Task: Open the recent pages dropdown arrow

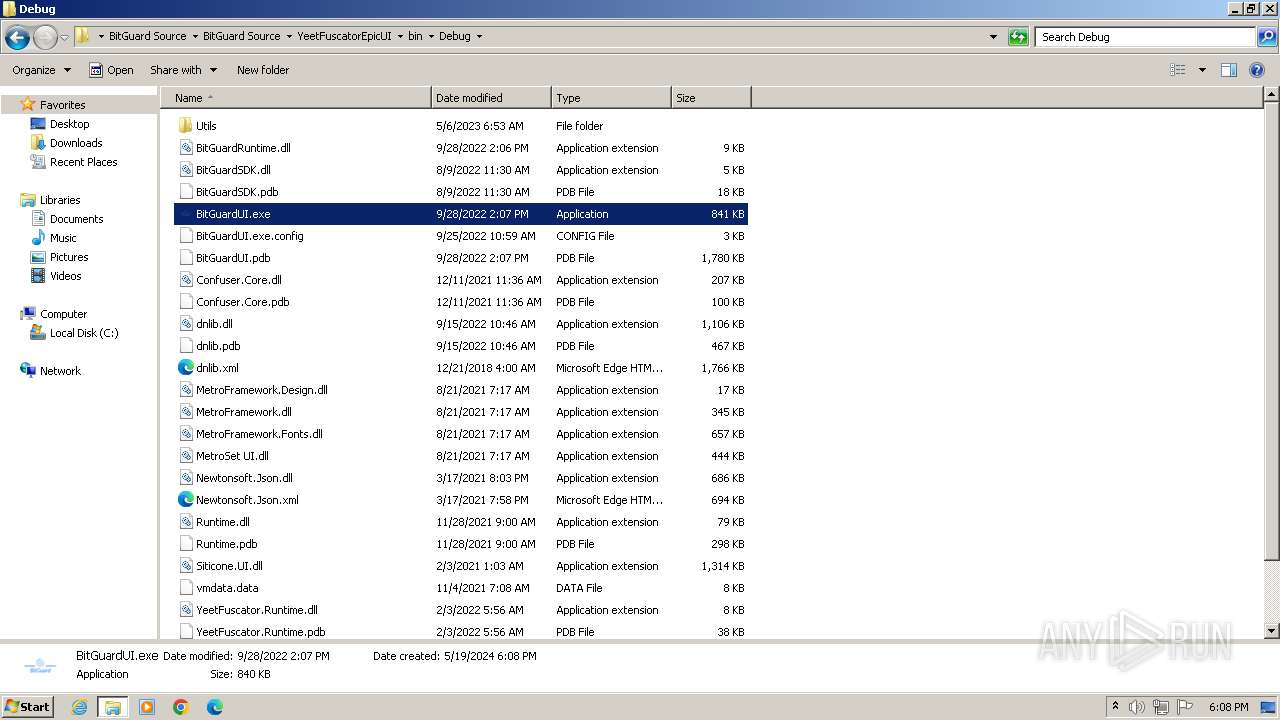Action: (x=65, y=37)
